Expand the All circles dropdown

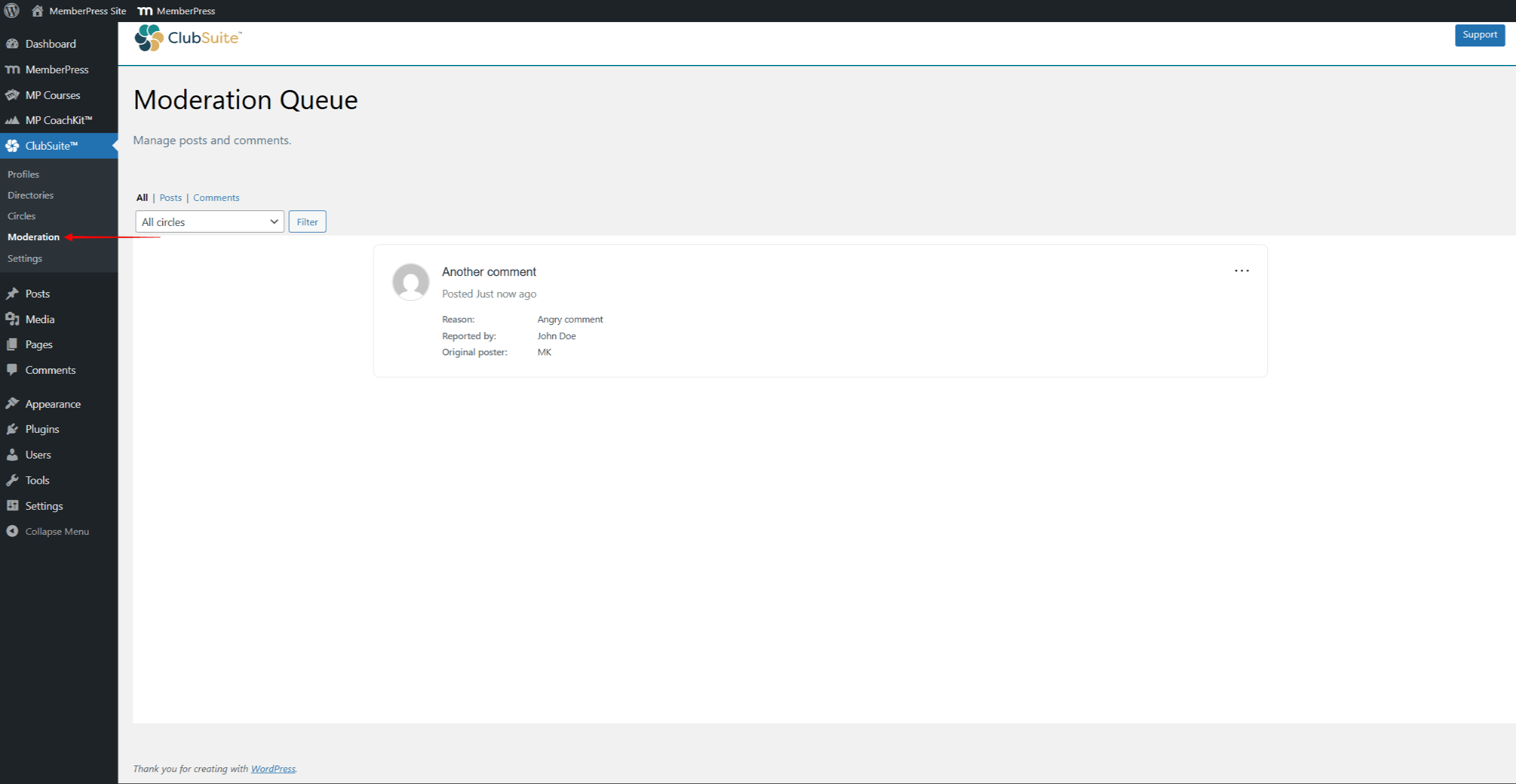point(209,222)
